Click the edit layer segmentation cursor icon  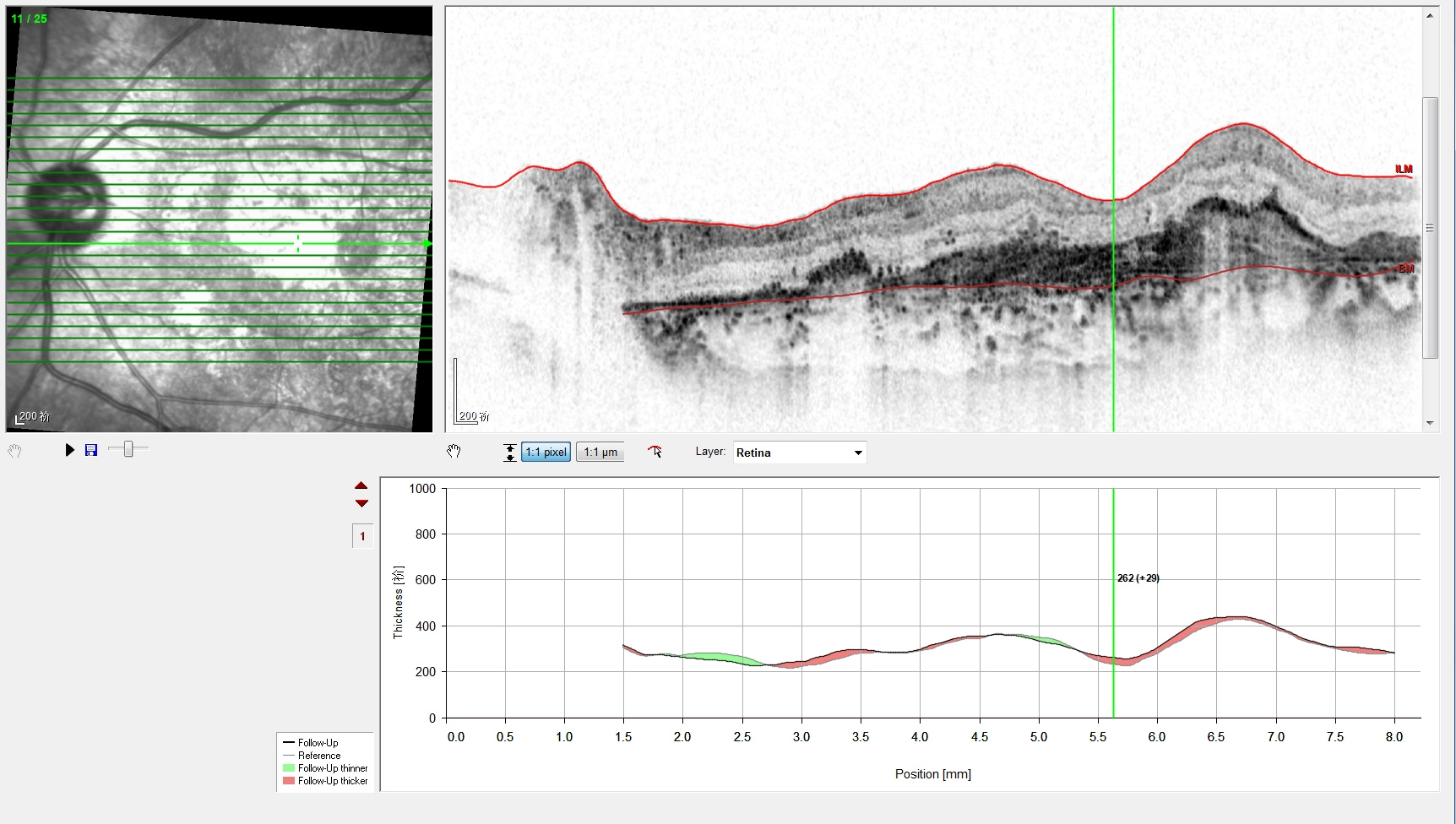tap(655, 452)
